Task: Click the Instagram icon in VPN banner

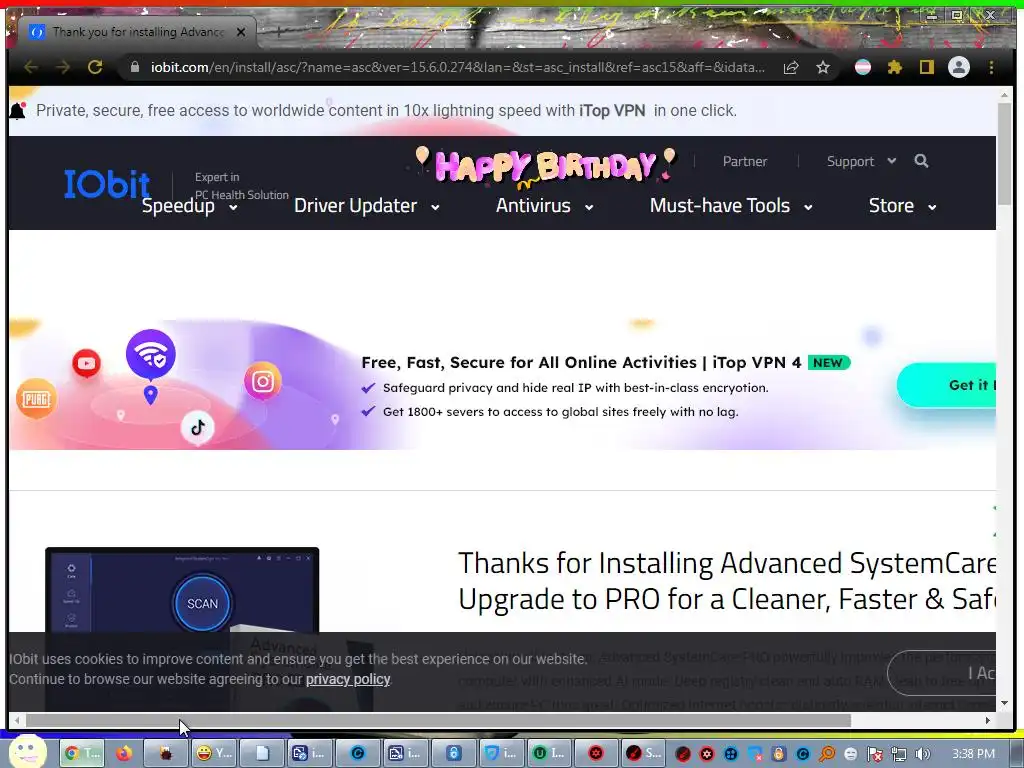Action: click(263, 381)
